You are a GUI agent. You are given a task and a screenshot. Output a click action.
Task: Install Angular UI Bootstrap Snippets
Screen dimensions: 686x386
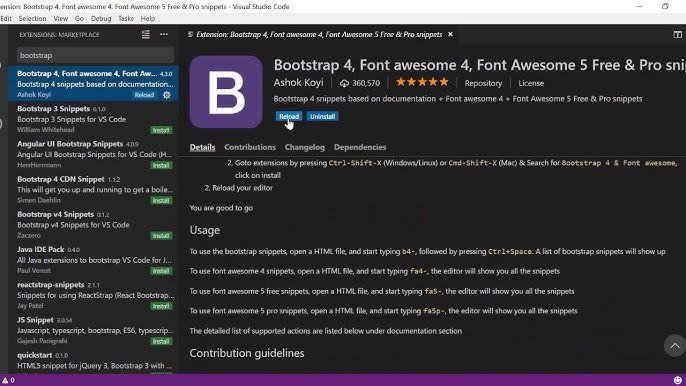[161, 165]
